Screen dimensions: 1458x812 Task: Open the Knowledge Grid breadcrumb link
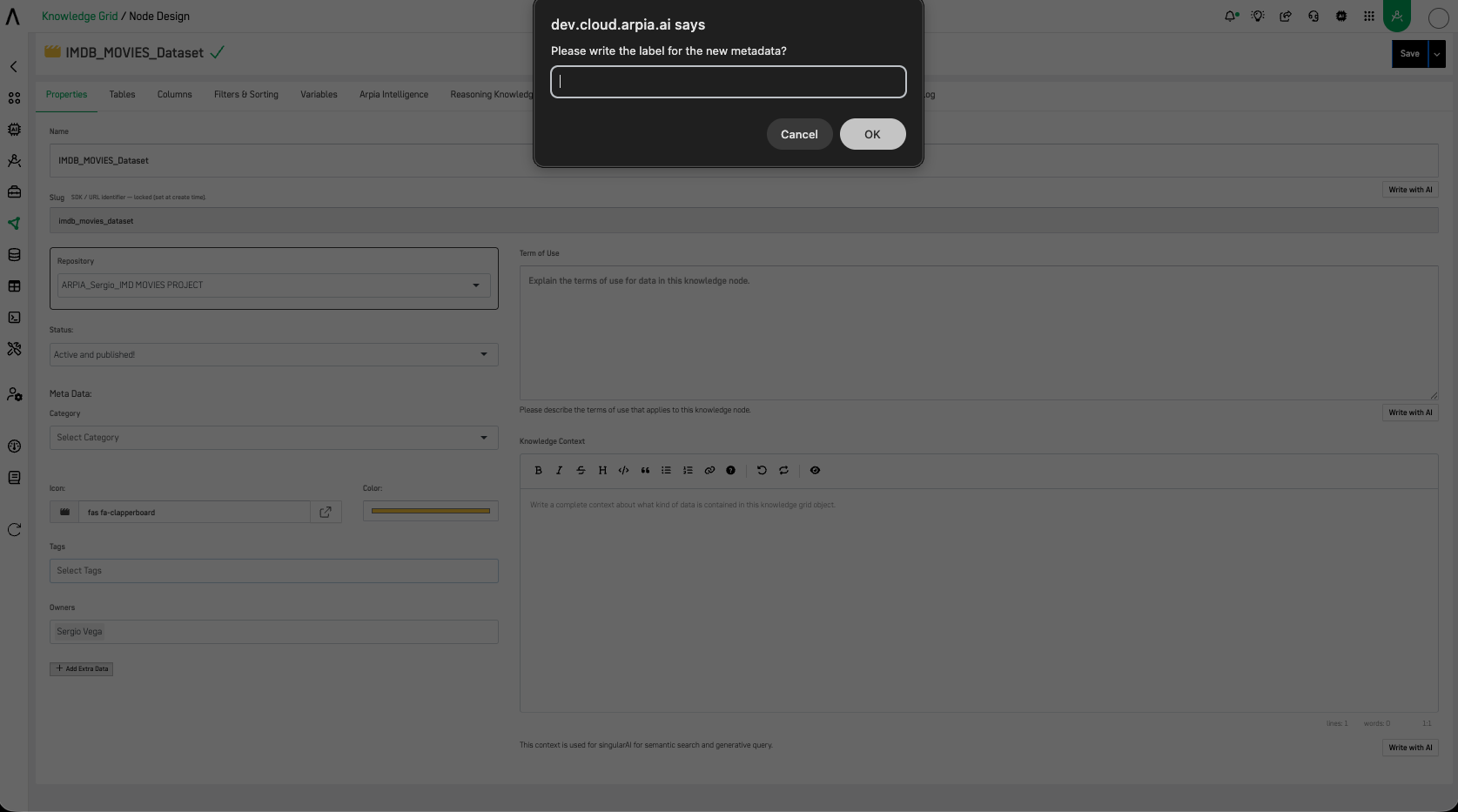tap(79, 16)
